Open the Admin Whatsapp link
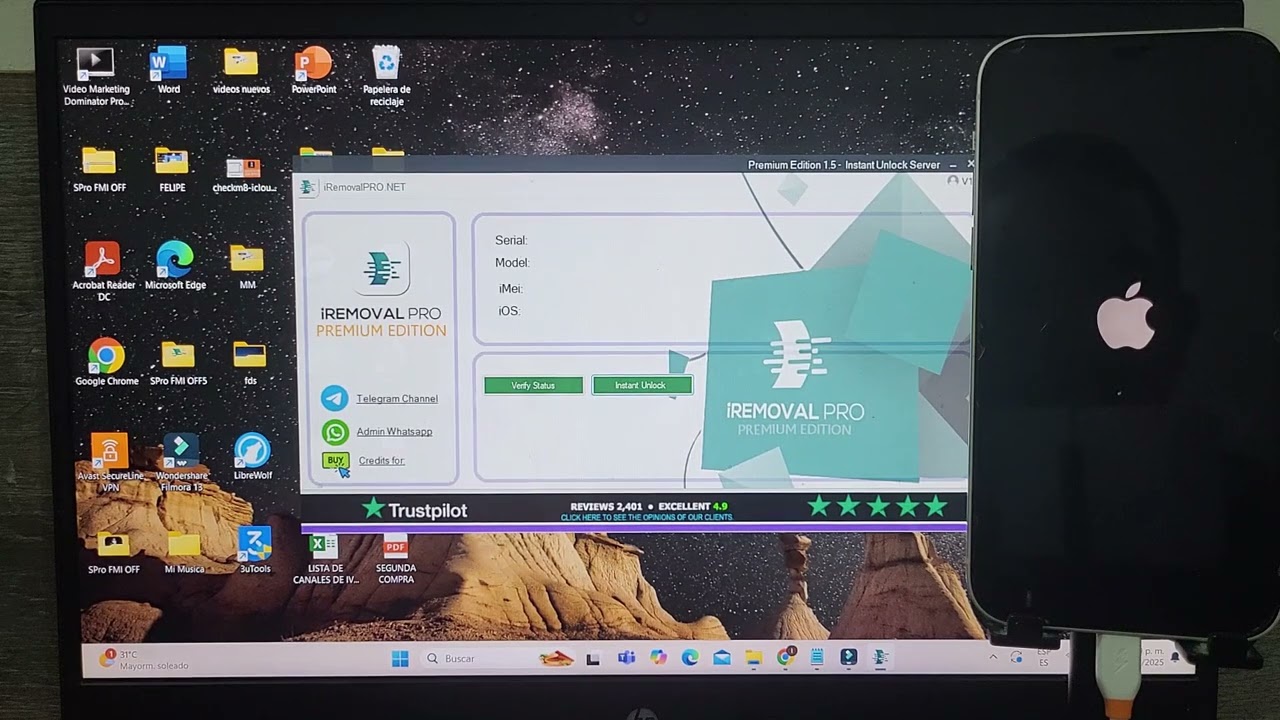 394,432
